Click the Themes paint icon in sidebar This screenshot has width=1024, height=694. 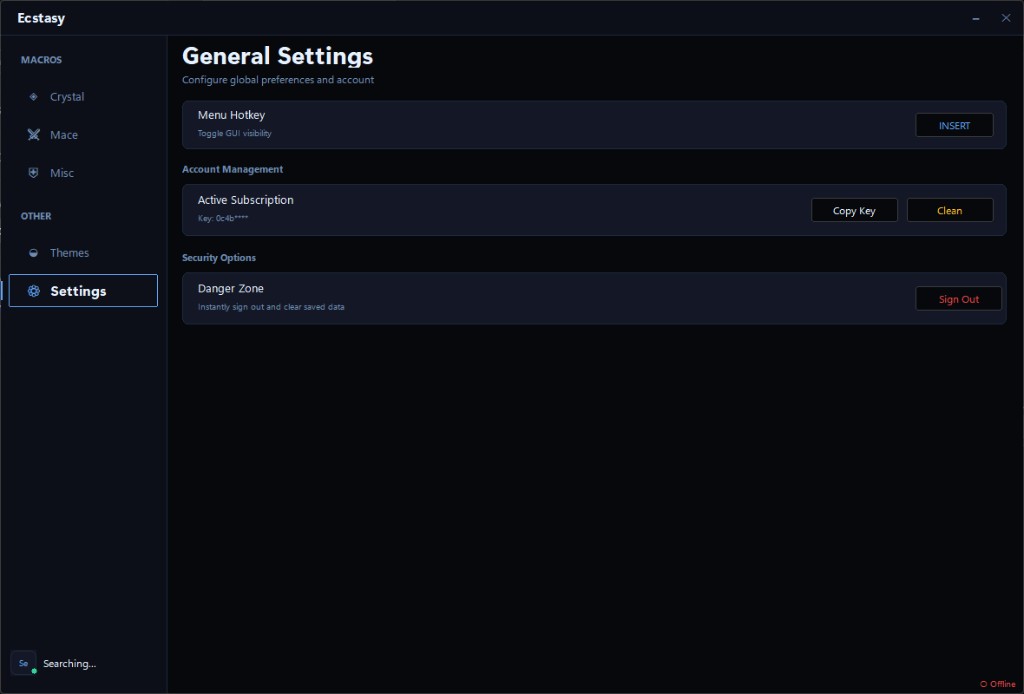coord(33,252)
